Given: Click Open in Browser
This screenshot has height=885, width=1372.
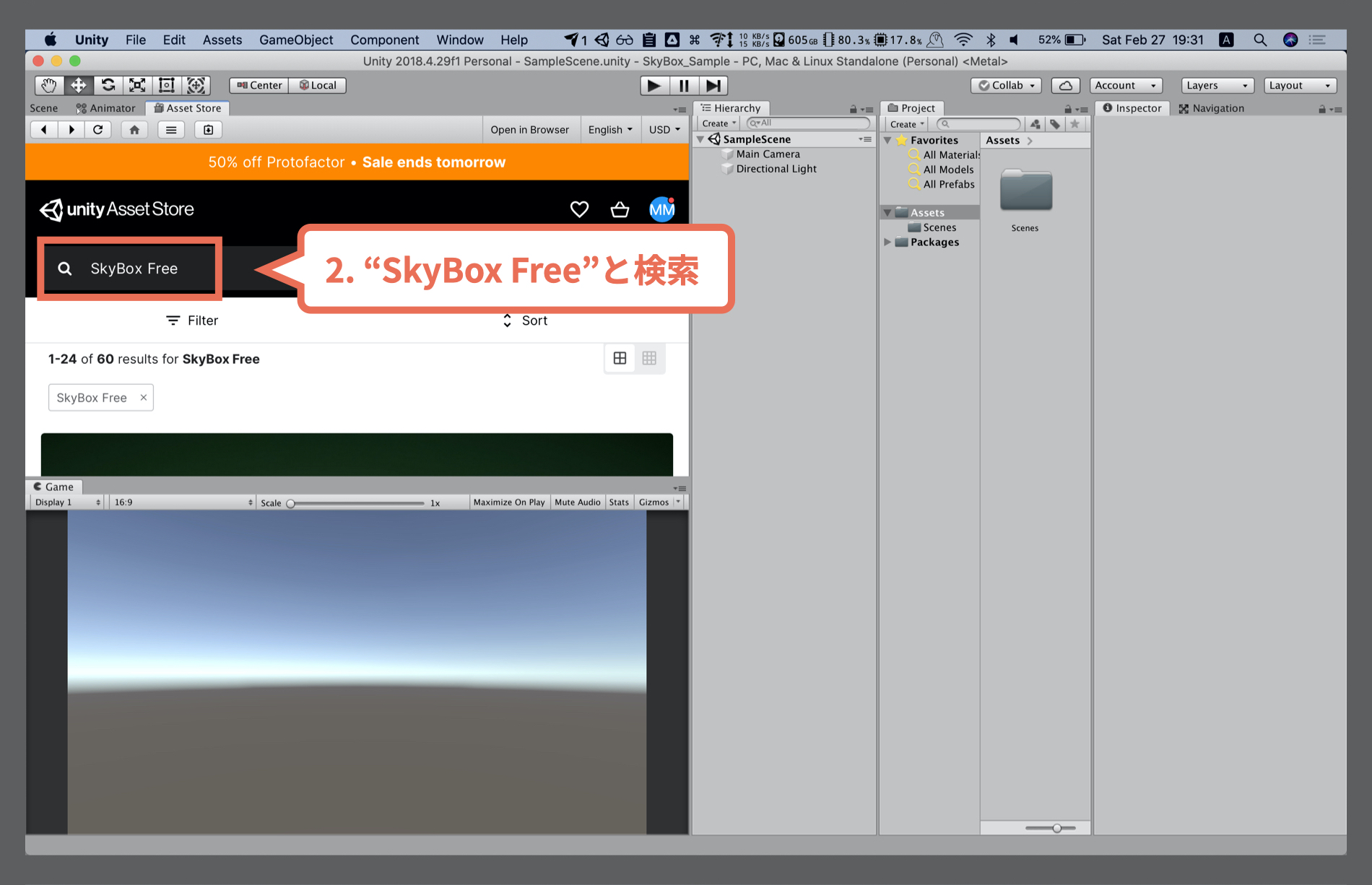Looking at the screenshot, I should [529, 130].
